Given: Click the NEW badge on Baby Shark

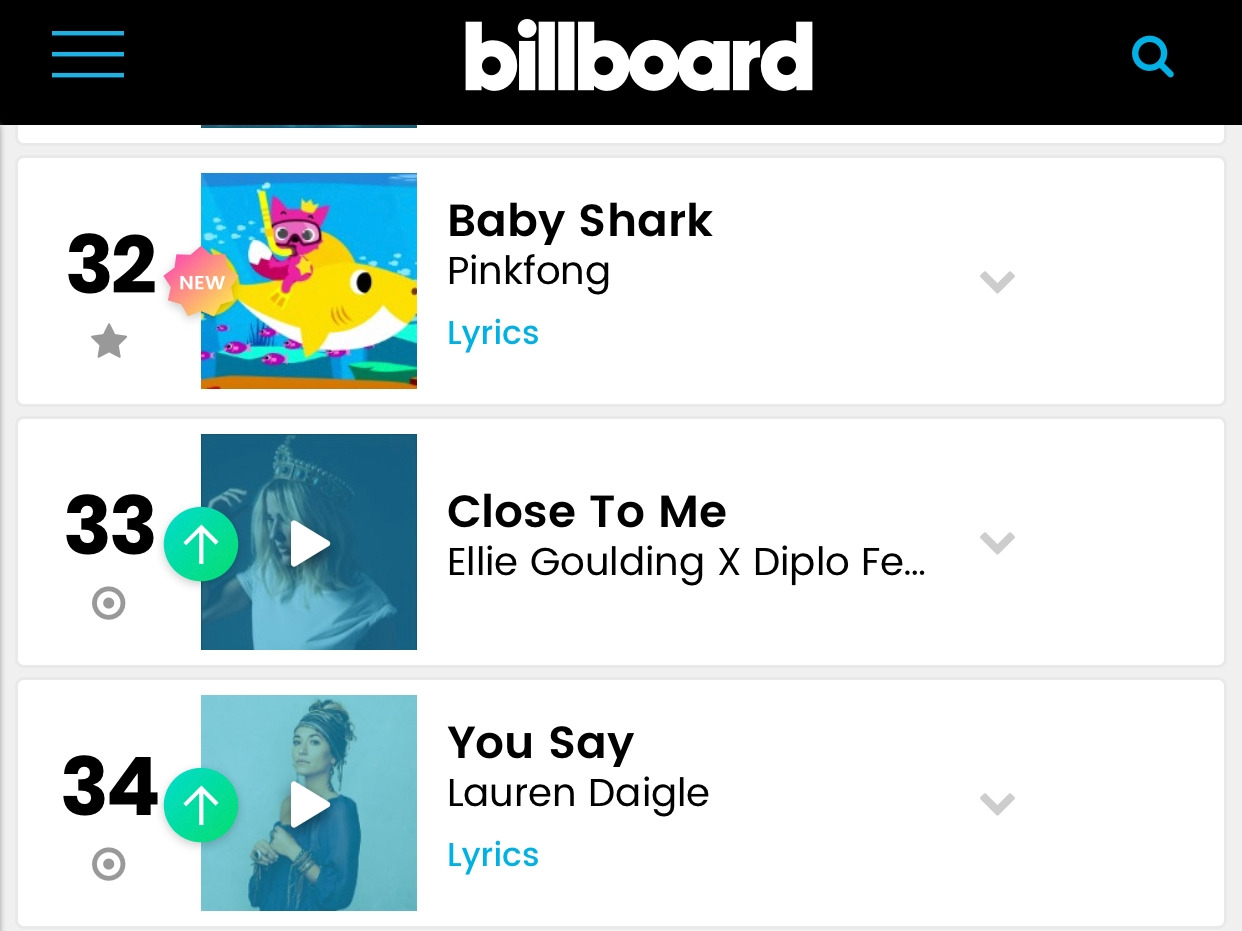Looking at the screenshot, I should (x=201, y=282).
